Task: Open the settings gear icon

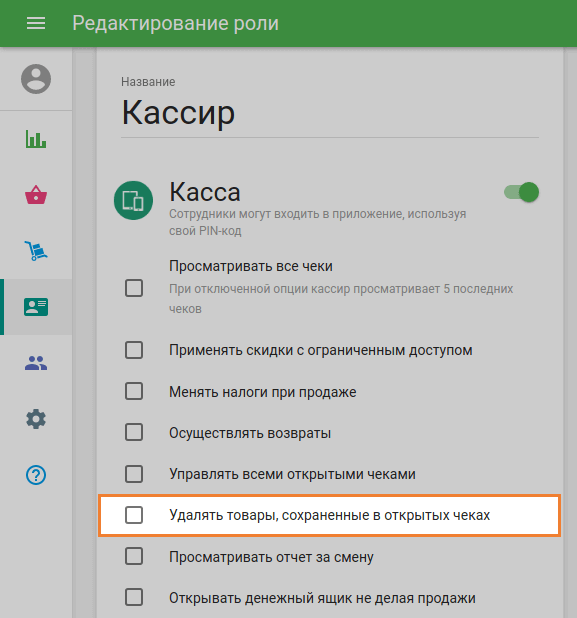Action: [36, 419]
